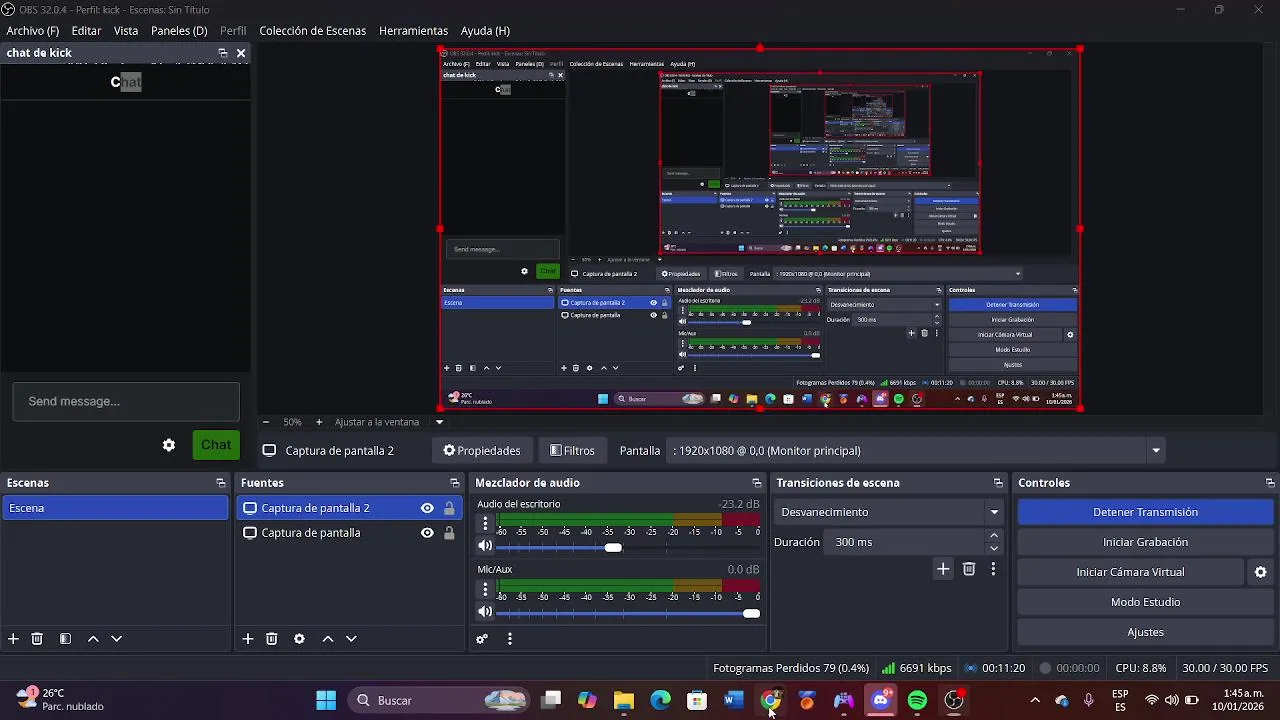Float the Transiciones de escena dock

[x=998, y=483]
